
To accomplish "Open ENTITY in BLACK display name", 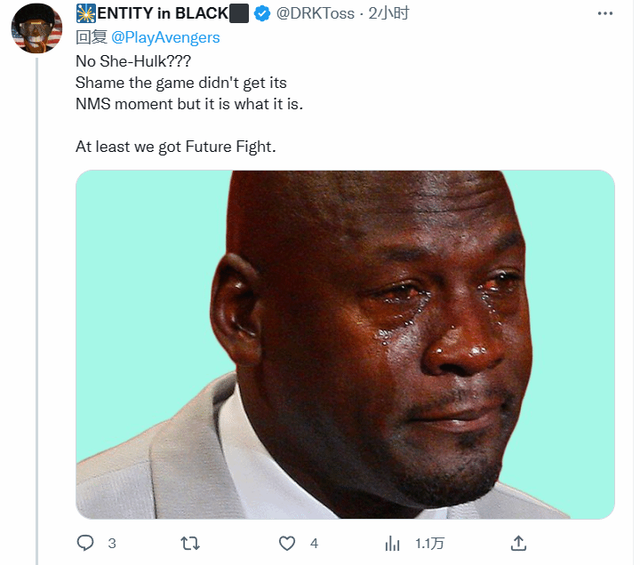I will coord(162,13).
